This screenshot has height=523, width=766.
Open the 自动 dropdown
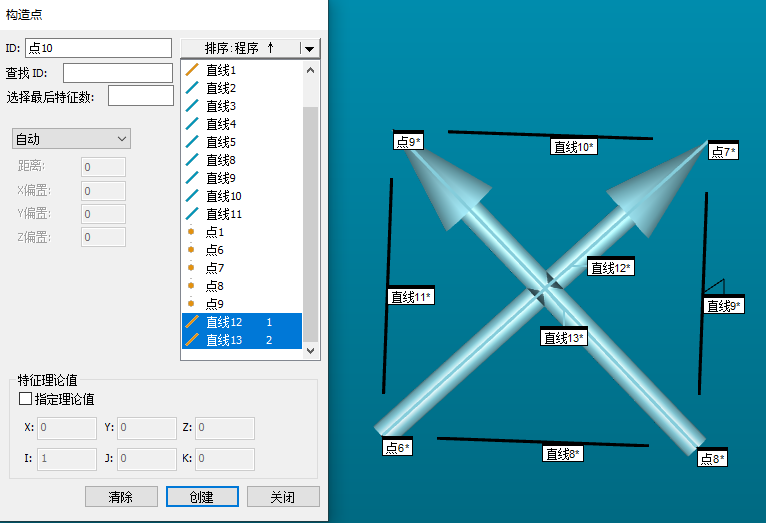[71, 138]
